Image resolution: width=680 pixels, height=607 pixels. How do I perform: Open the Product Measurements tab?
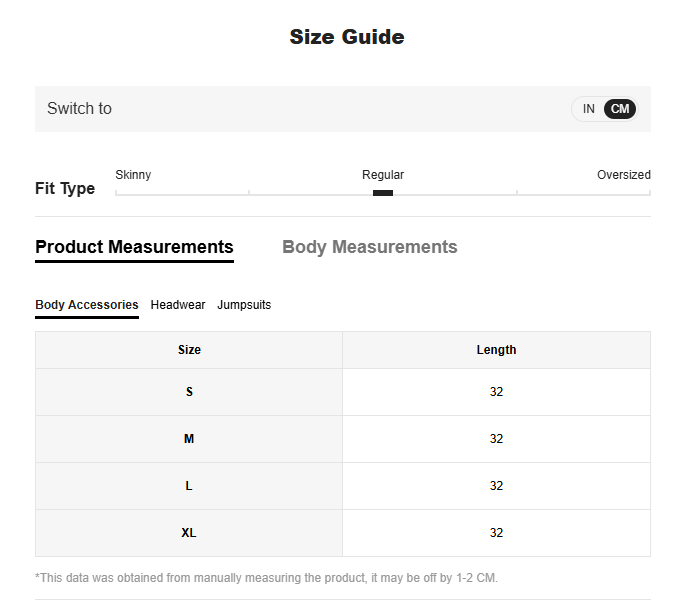pyautogui.click(x=134, y=247)
